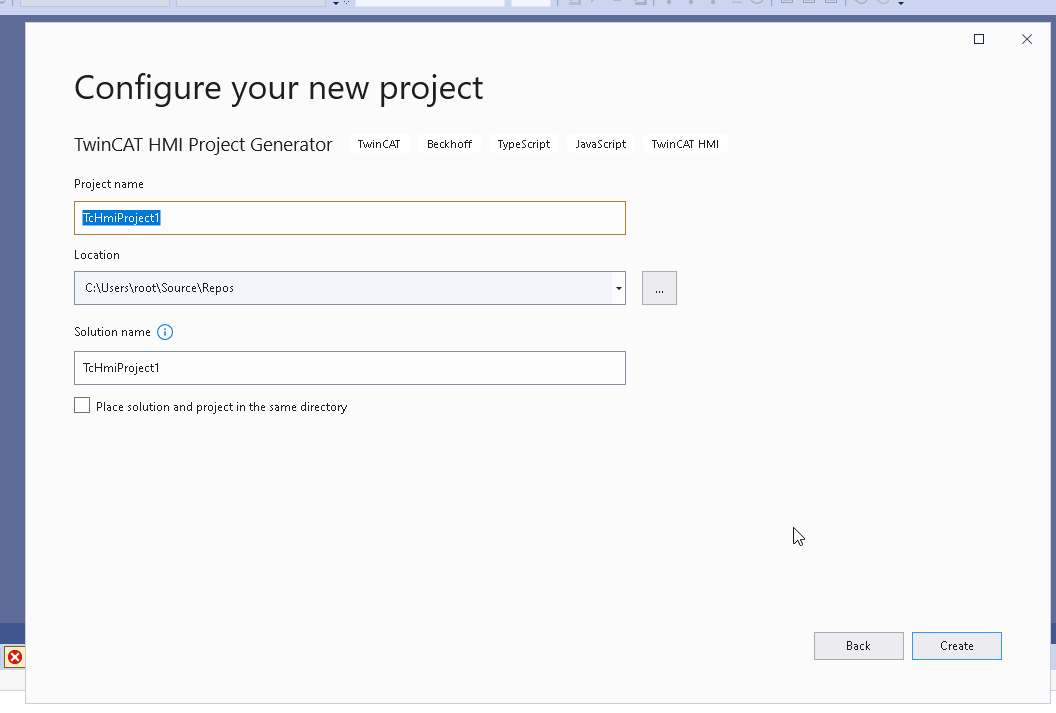Image resolution: width=1056 pixels, height=713 pixels.
Task: Click the Beckhoff tag label
Action: tap(449, 144)
